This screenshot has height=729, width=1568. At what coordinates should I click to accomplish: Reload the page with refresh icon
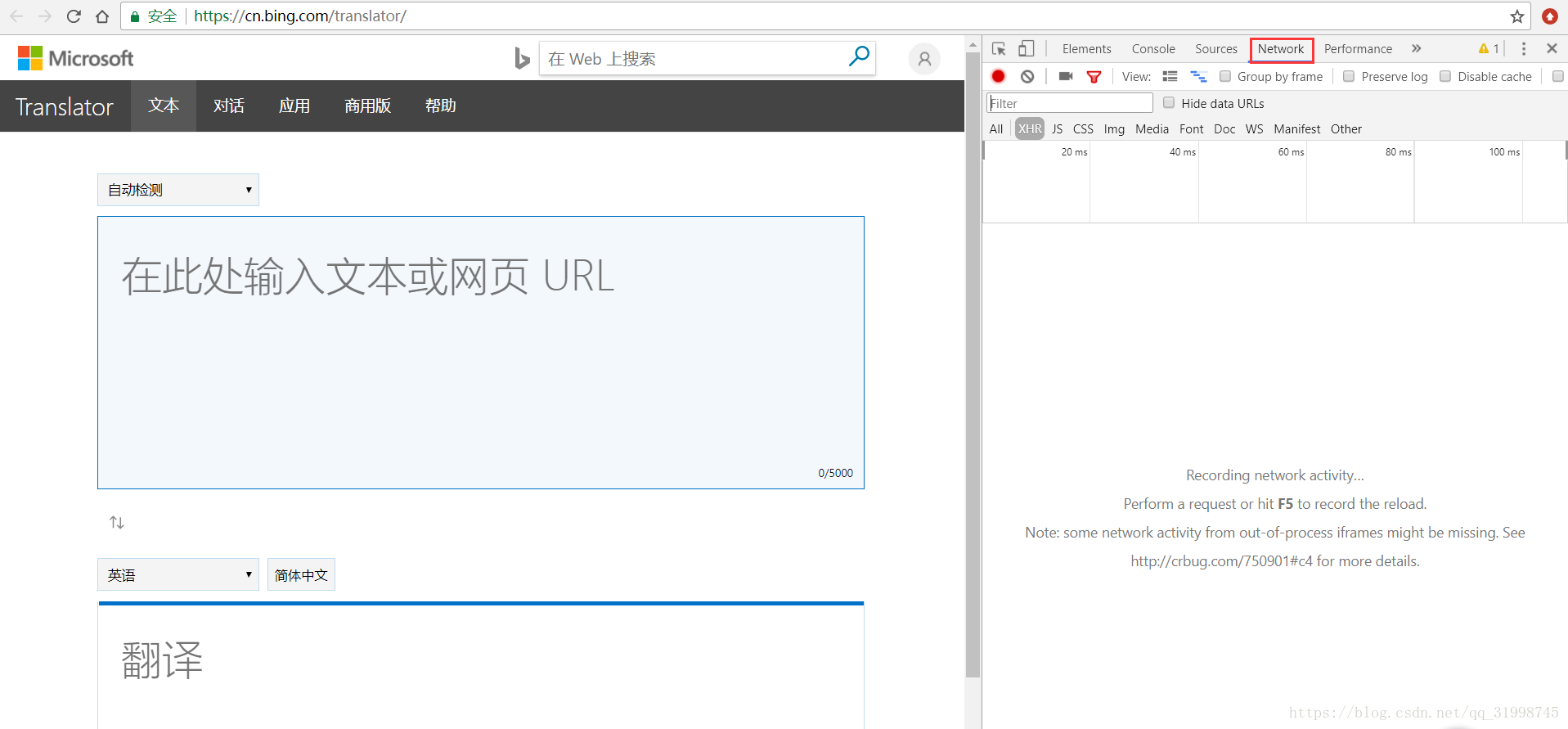pyautogui.click(x=74, y=16)
